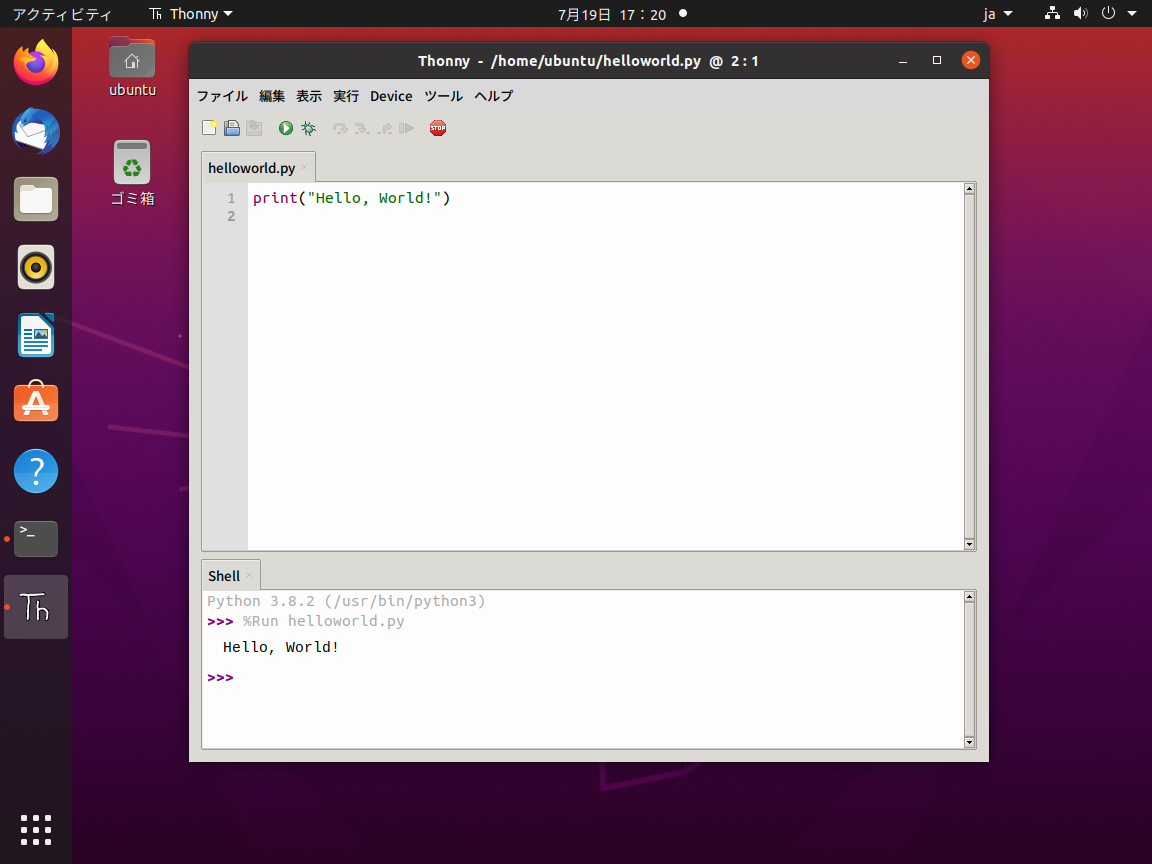Click the Step out debugger icon

384,128
